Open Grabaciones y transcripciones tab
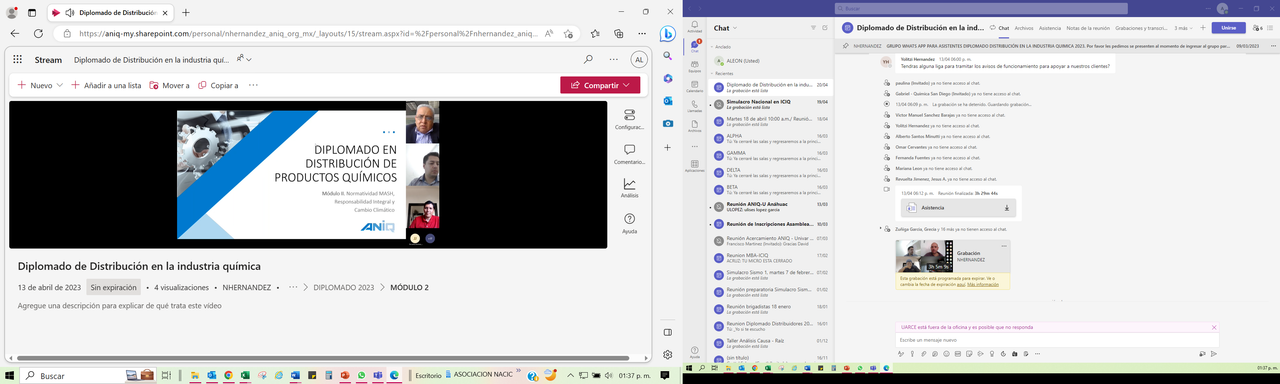This screenshot has width=1280, height=384. pyautogui.click(x=1142, y=28)
